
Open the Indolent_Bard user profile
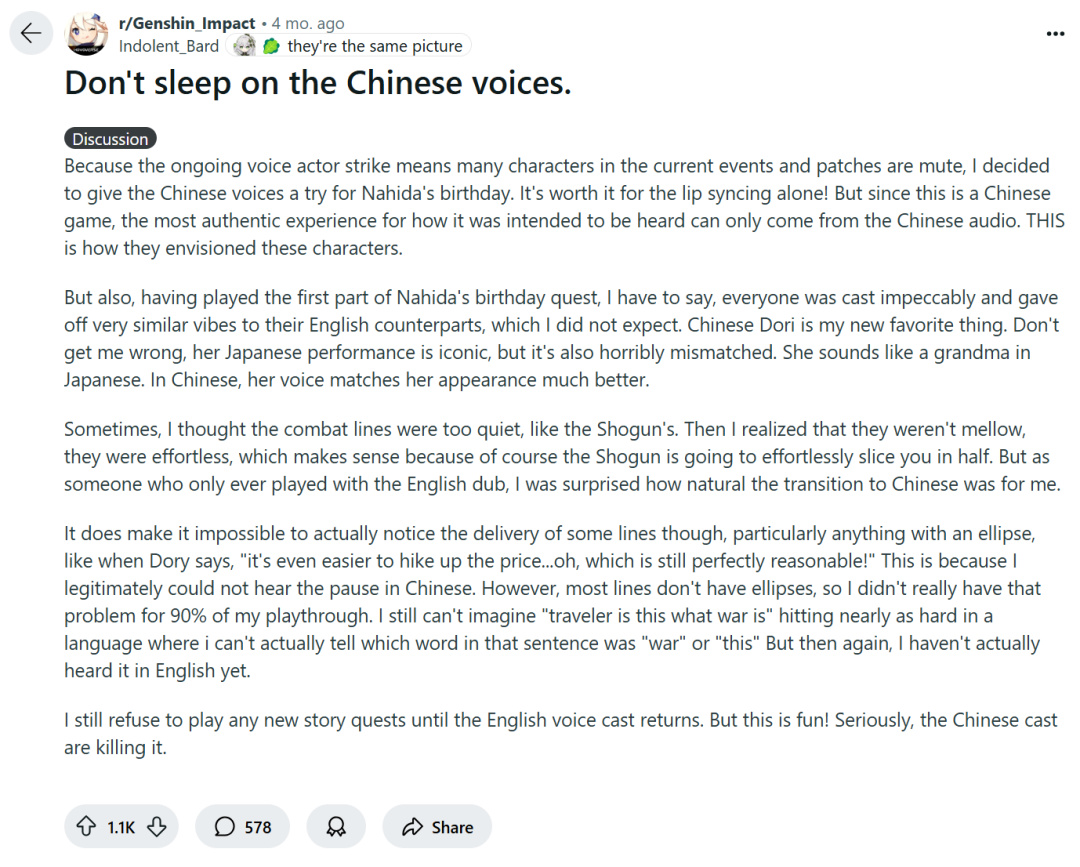168,46
